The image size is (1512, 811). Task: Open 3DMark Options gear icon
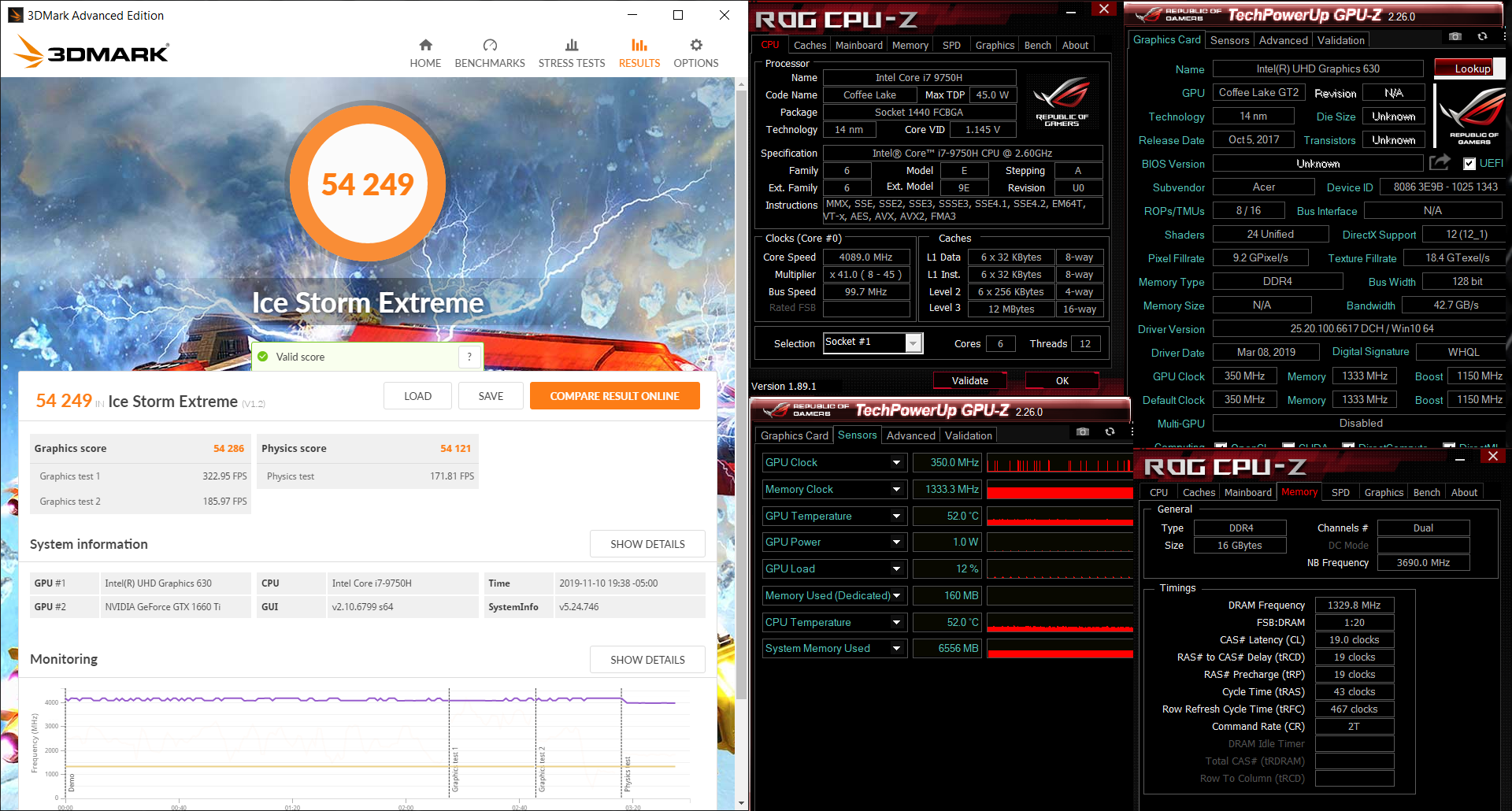tap(696, 45)
